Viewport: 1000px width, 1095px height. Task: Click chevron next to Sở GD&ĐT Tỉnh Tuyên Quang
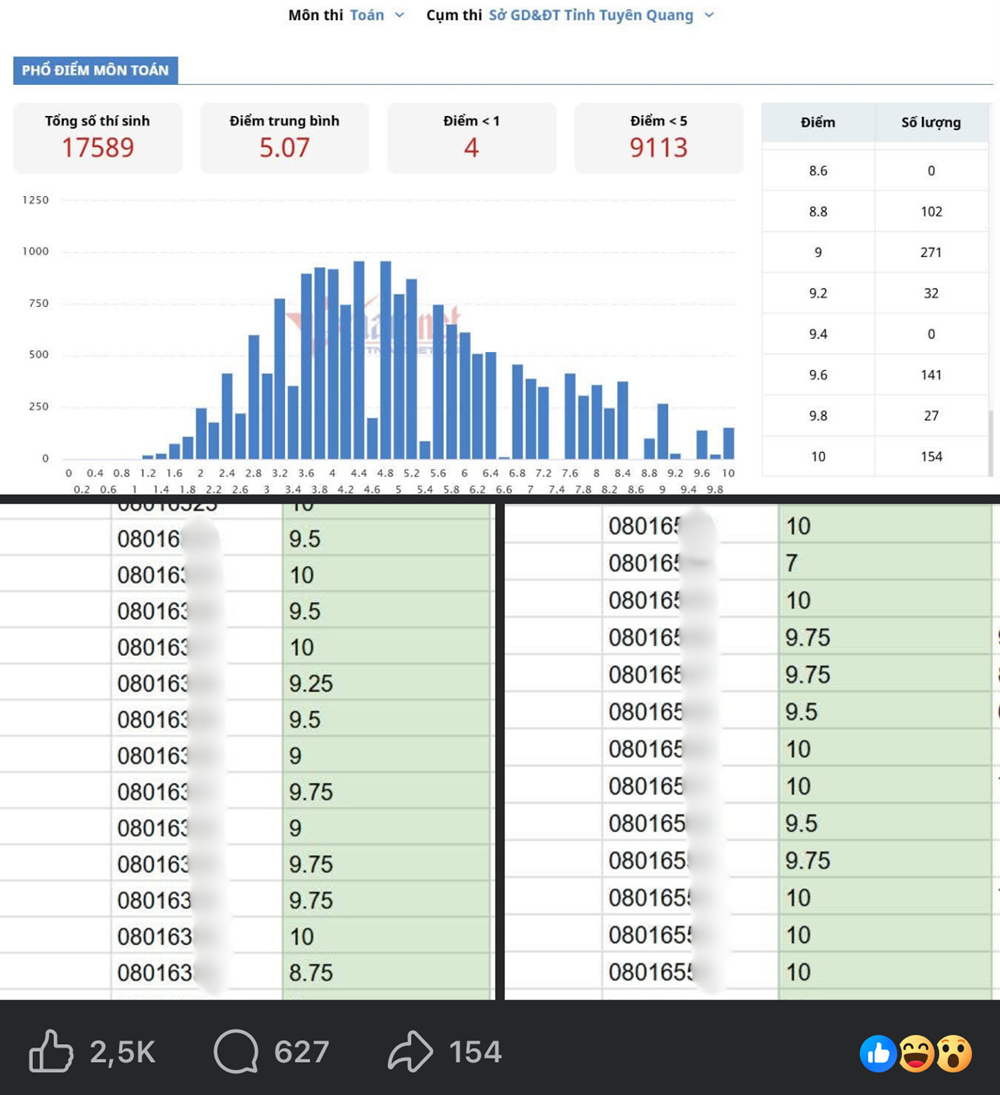(x=709, y=15)
